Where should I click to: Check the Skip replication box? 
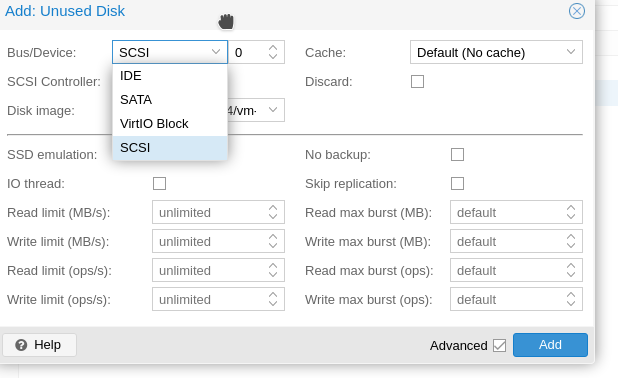[457, 183]
